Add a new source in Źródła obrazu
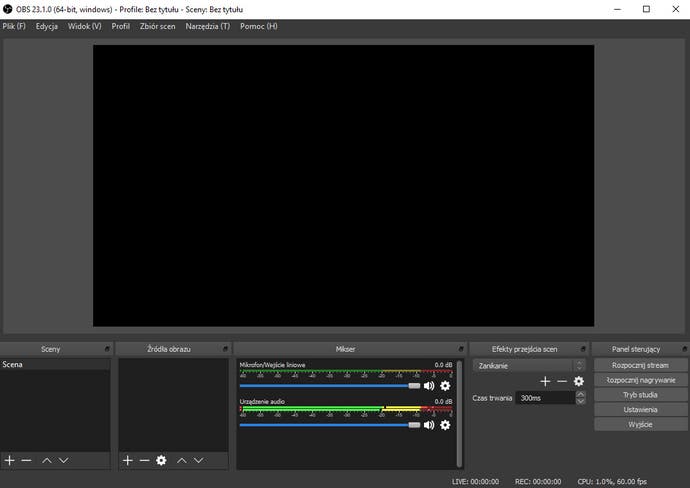Image resolution: width=690 pixels, height=488 pixels. click(128, 460)
